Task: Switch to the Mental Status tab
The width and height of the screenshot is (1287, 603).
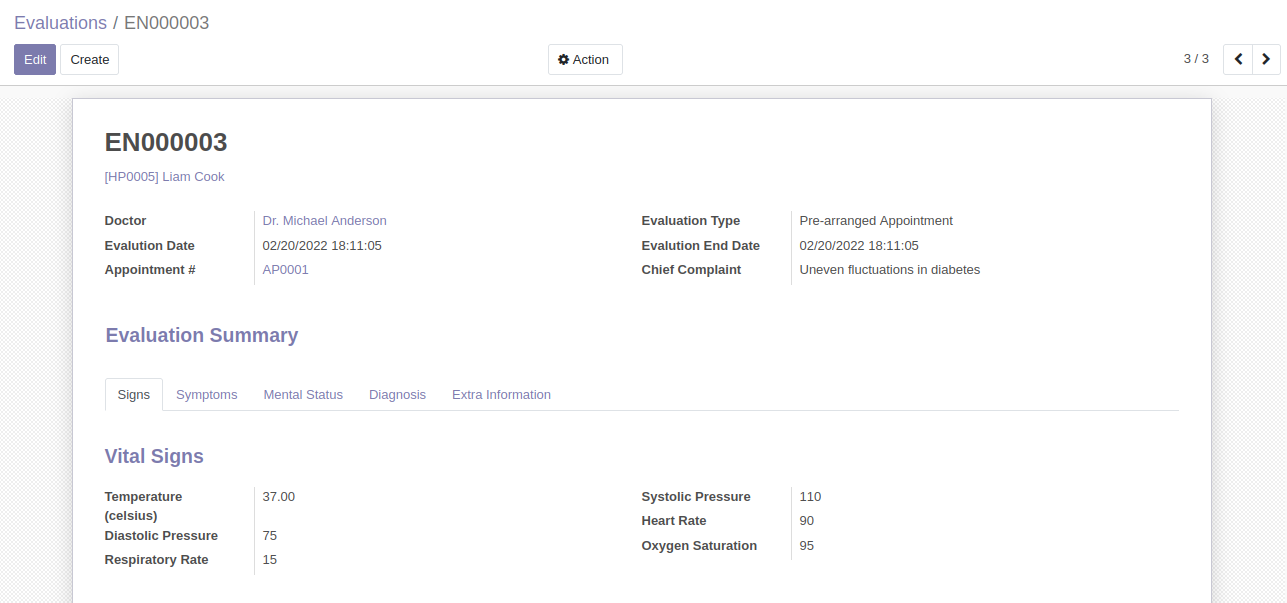Action: click(303, 395)
